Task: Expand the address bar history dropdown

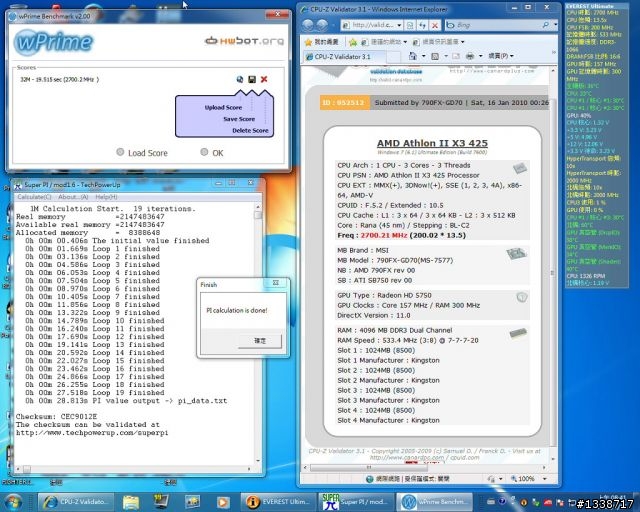Action: pyautogui.click(x=399, y=25)
